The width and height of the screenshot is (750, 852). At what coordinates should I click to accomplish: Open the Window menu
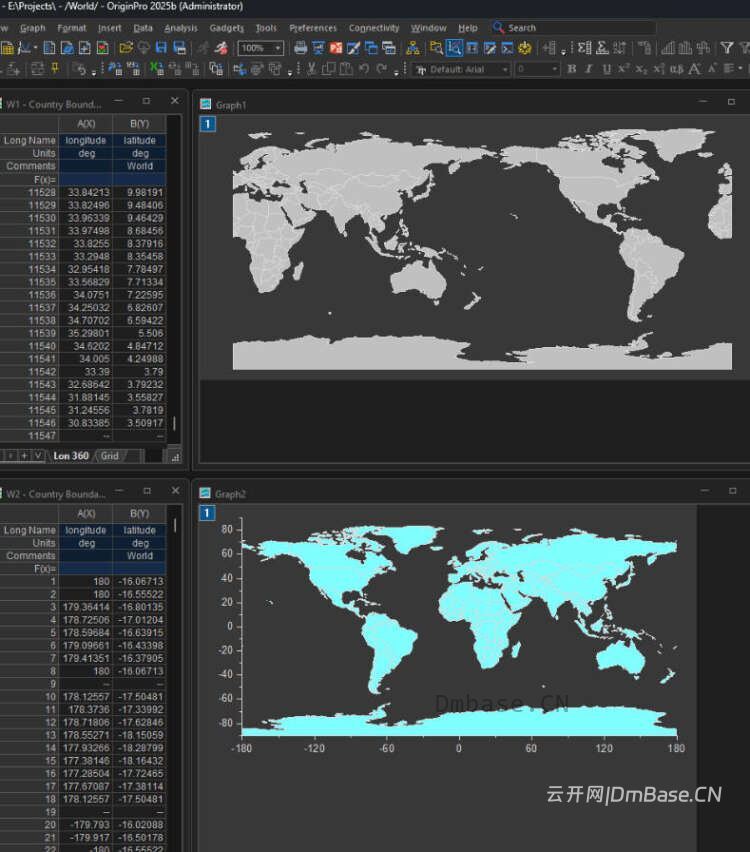click(428, 28)
